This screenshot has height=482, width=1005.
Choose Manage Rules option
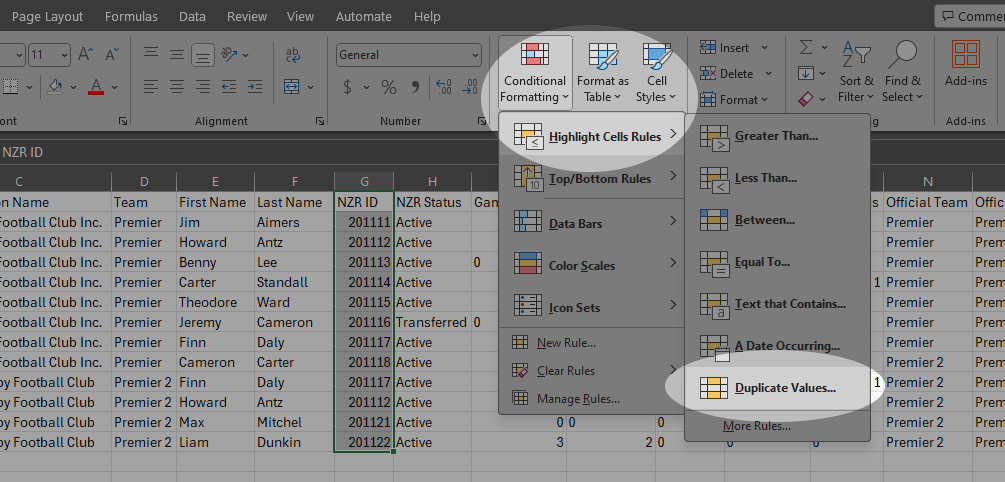[592, 399]
